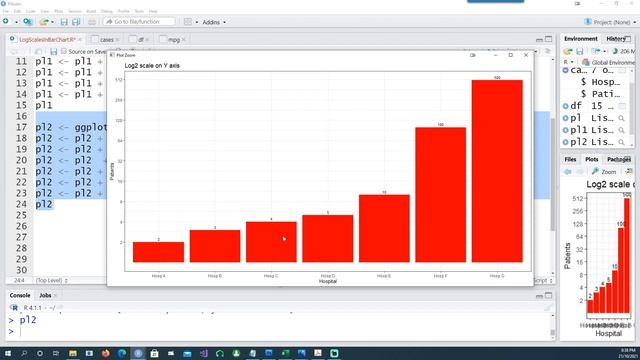Click the Windows Start button

click(x=7, y=353)
